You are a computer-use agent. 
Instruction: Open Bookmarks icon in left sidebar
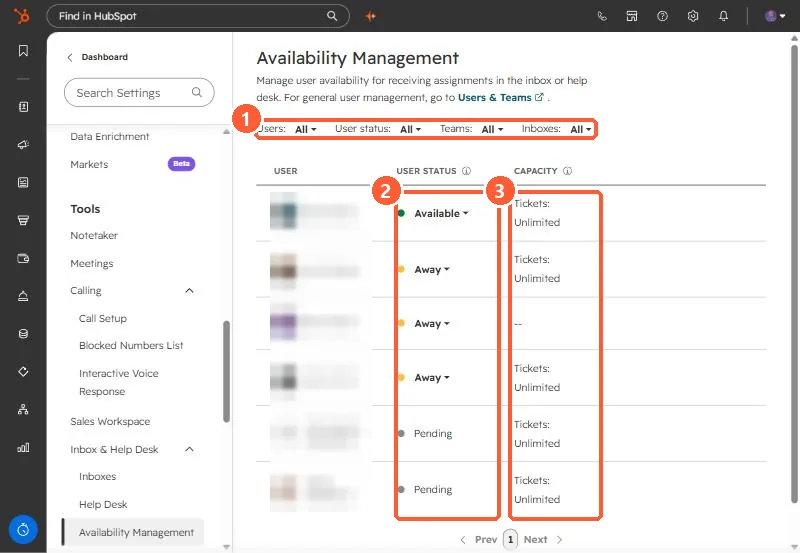pyautogui.click(x=23, y=51)
